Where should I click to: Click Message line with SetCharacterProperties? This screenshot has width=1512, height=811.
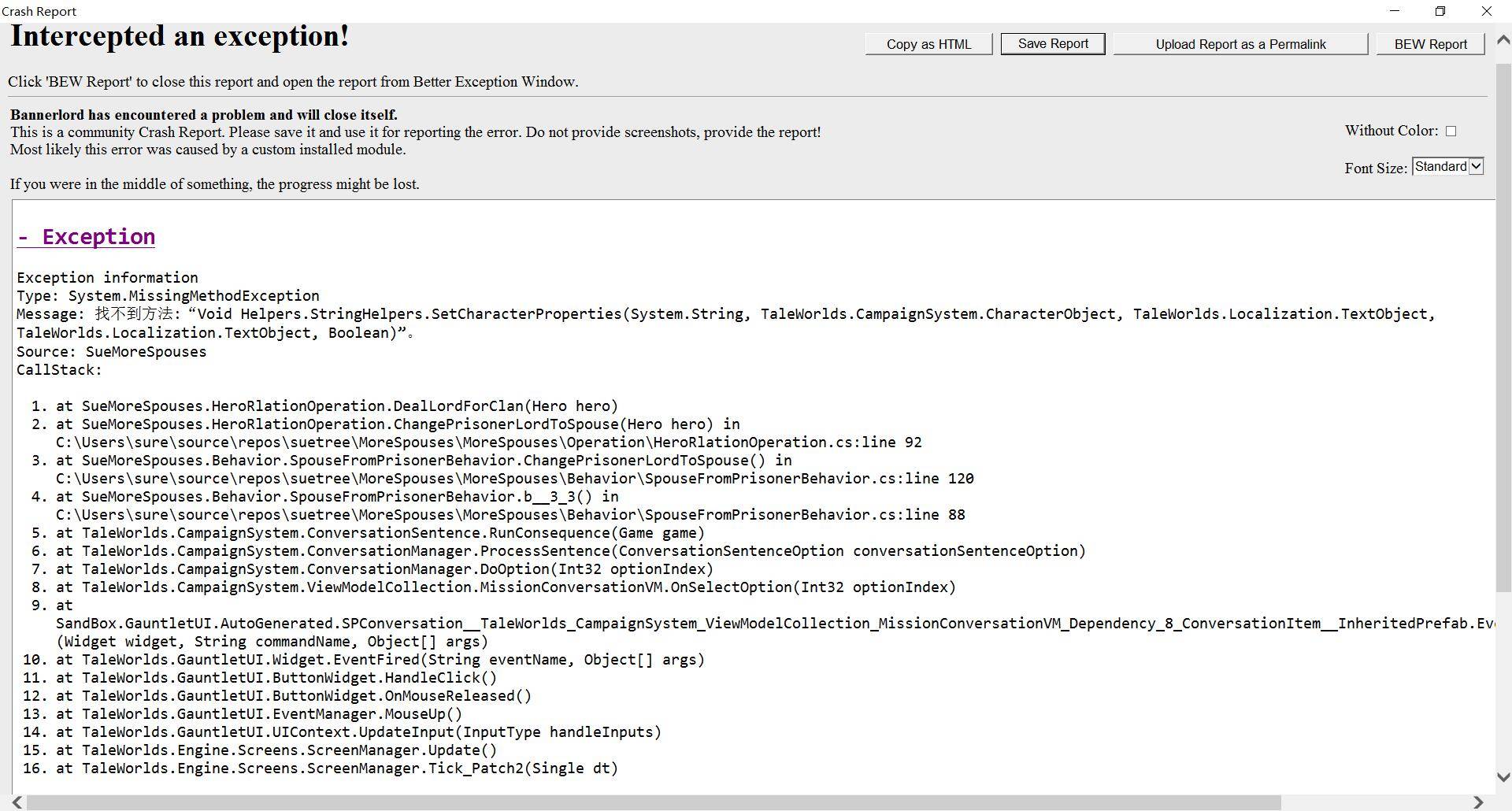pos(725,324)
